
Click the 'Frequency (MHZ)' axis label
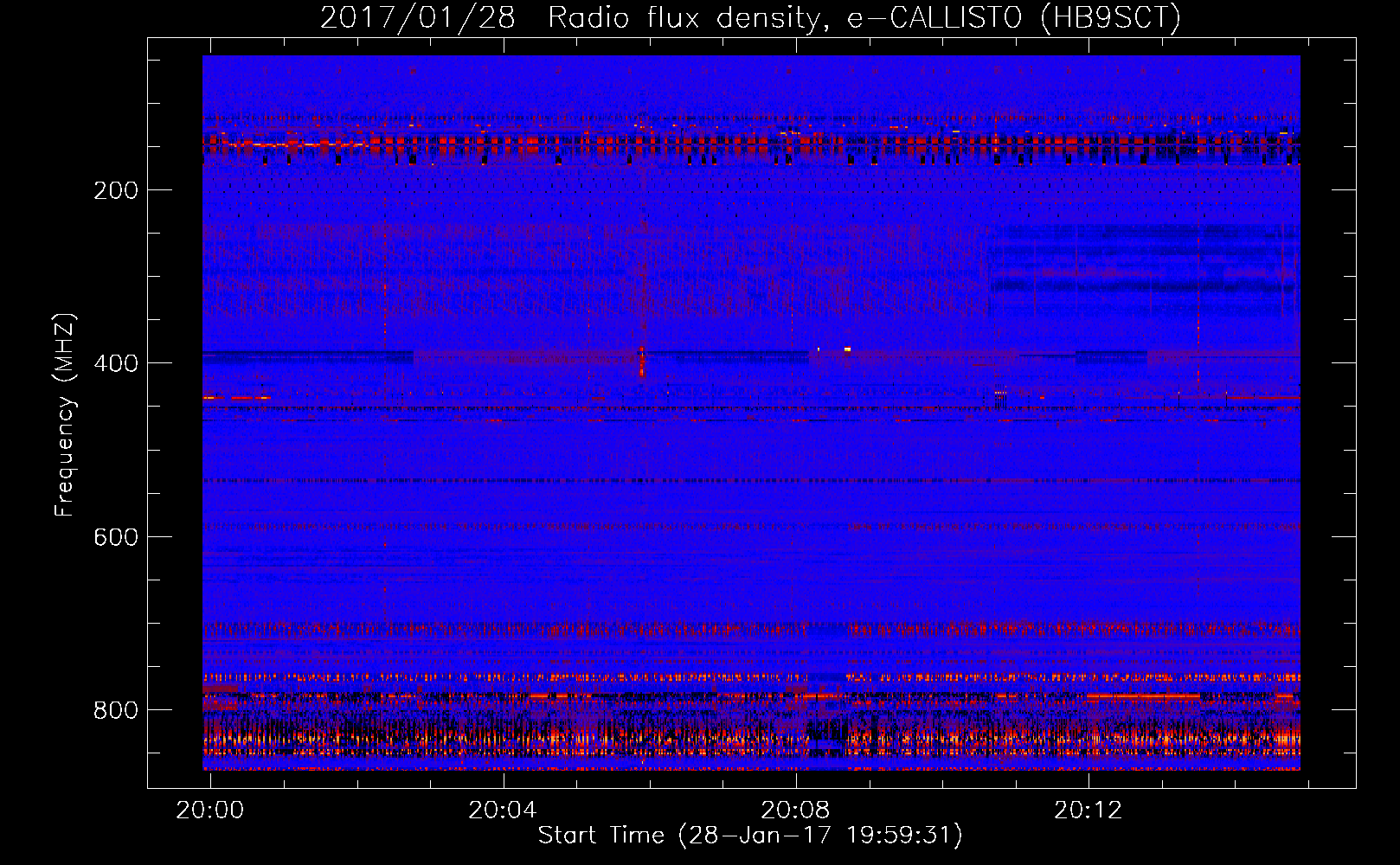pyautogui.click(x=65, y=415)
